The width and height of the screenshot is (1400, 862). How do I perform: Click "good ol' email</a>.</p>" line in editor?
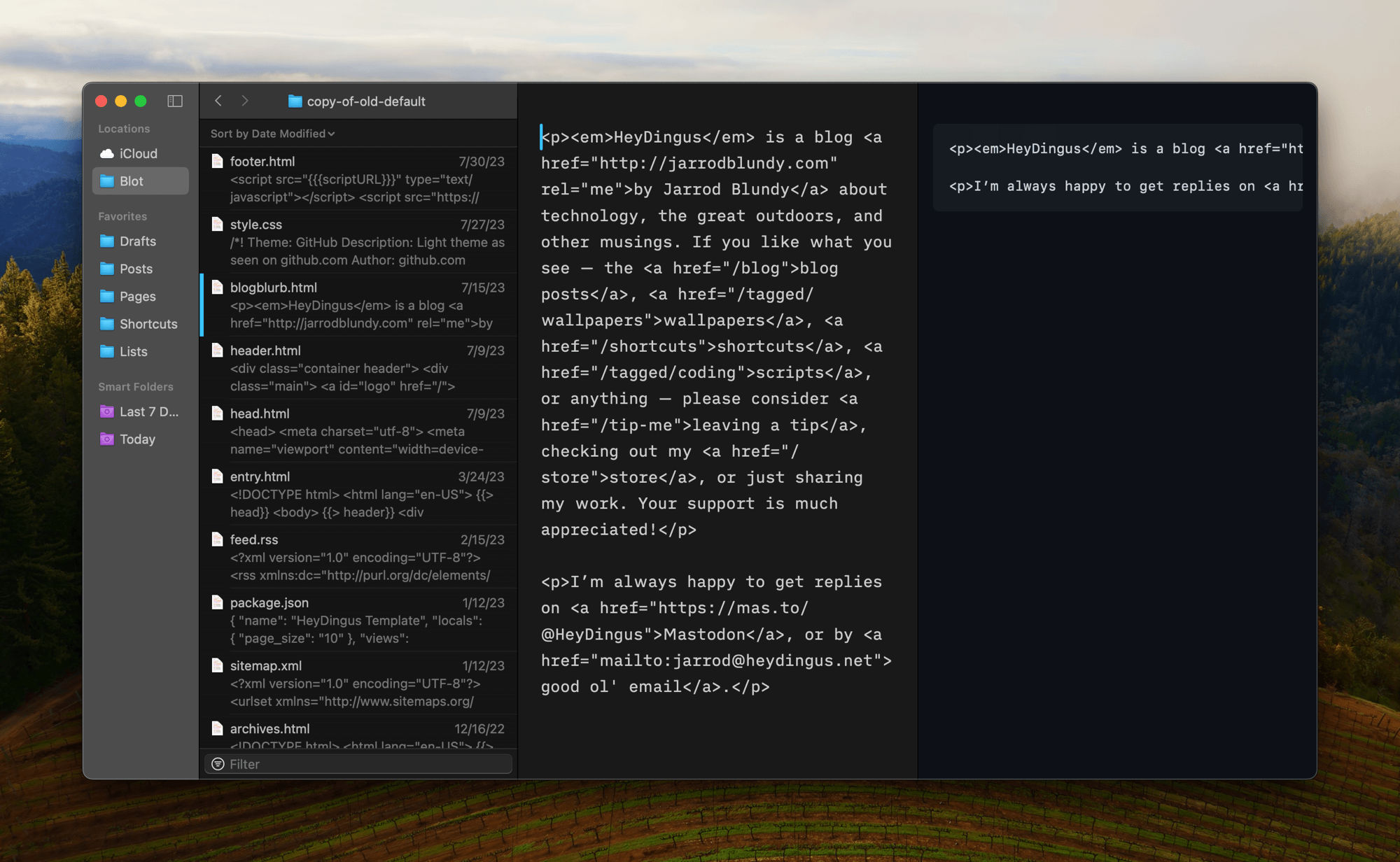655,686
